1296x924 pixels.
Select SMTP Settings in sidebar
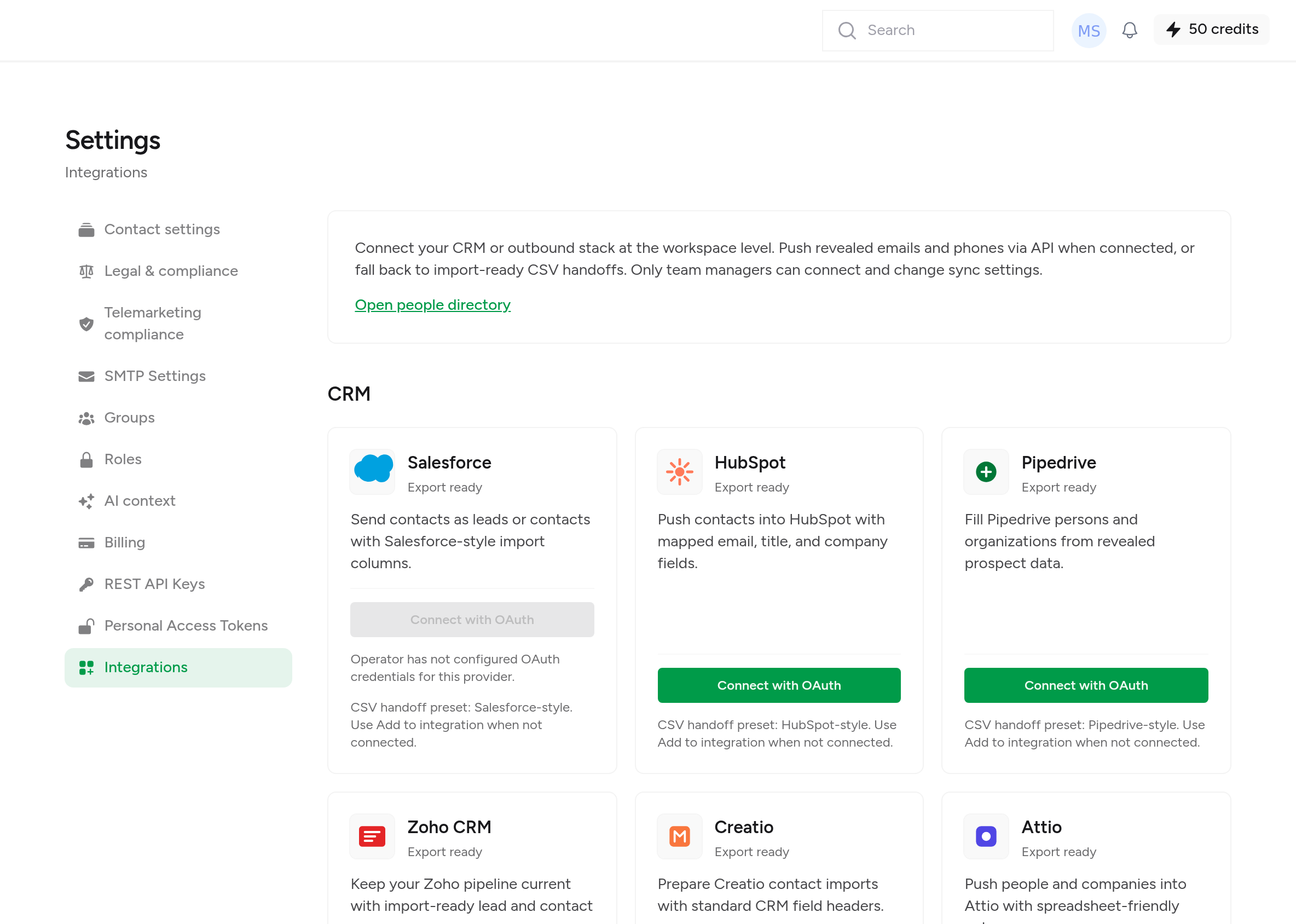pos(178,376)
